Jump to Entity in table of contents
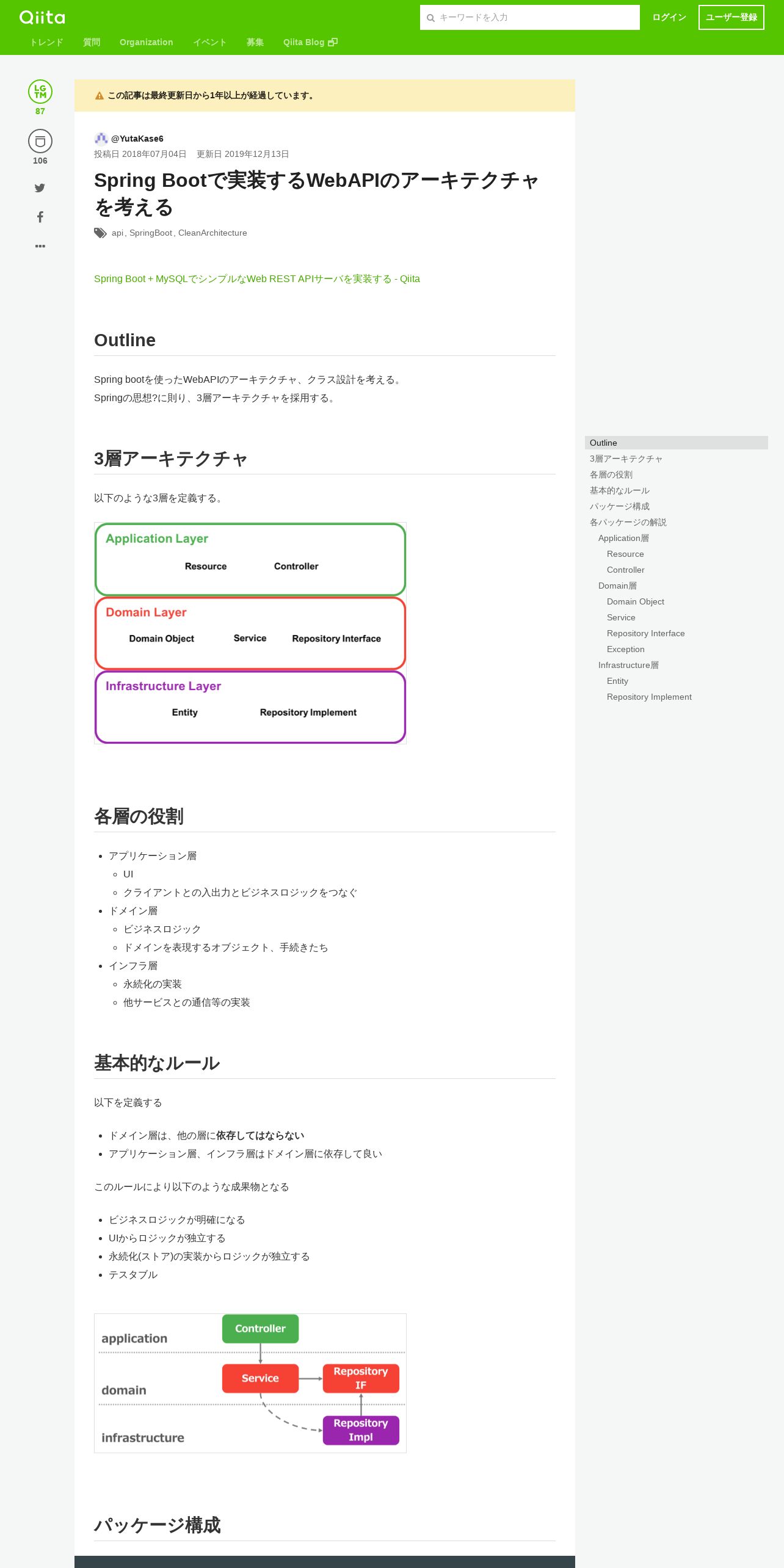The height and width of the screenshot is (1568, 784). pyautogui.click(x=617, y=681)
